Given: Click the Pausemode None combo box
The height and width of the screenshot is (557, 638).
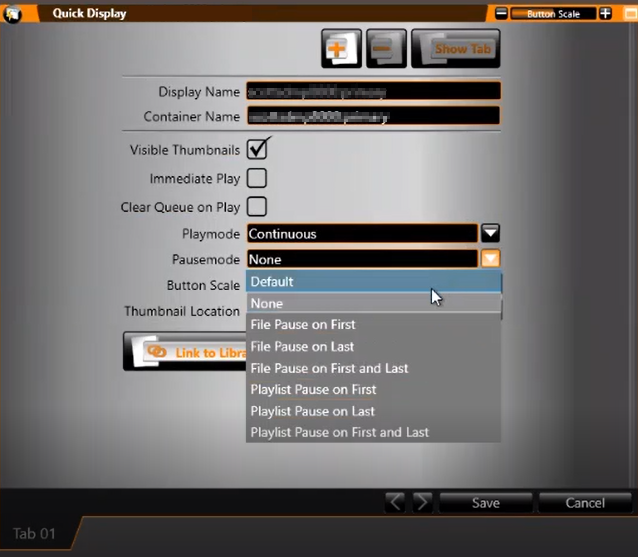Looking at the screenshot, I should (362, 259).
